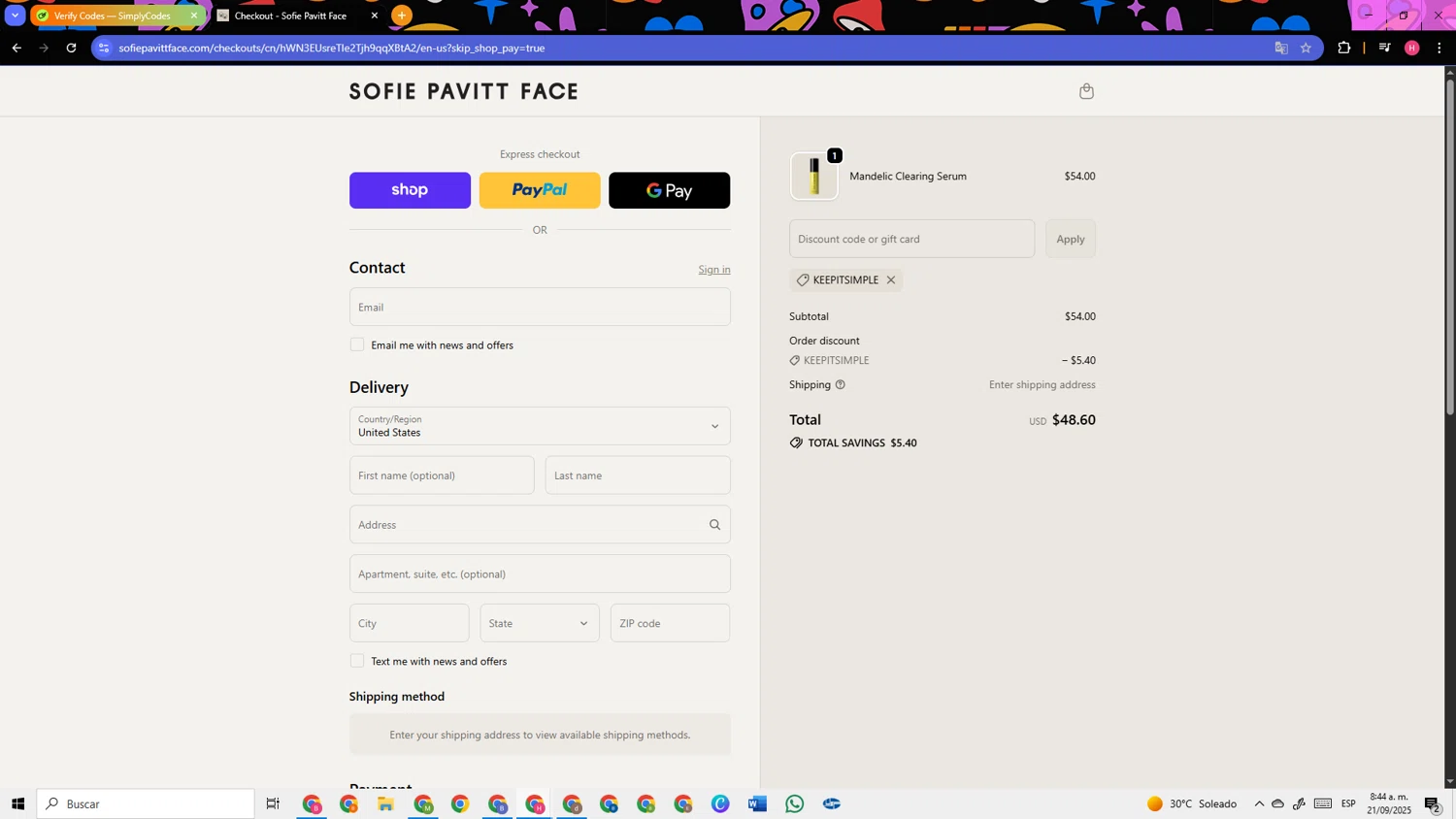This screenshot has height=819, width=1456.
Task: Focus the Apartment, suite, etc. field
Action: (x=540, y=574)
